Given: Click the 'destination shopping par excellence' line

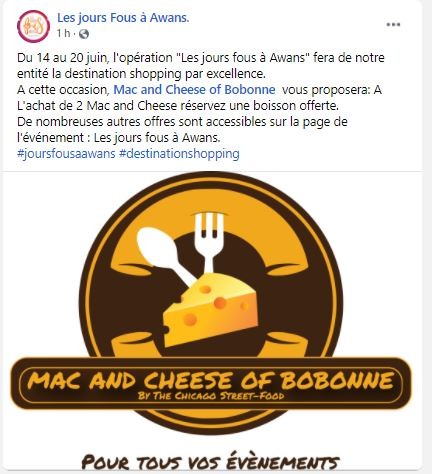Looking at the screenshot, I should pyautogui.click(x=141, y=74).
